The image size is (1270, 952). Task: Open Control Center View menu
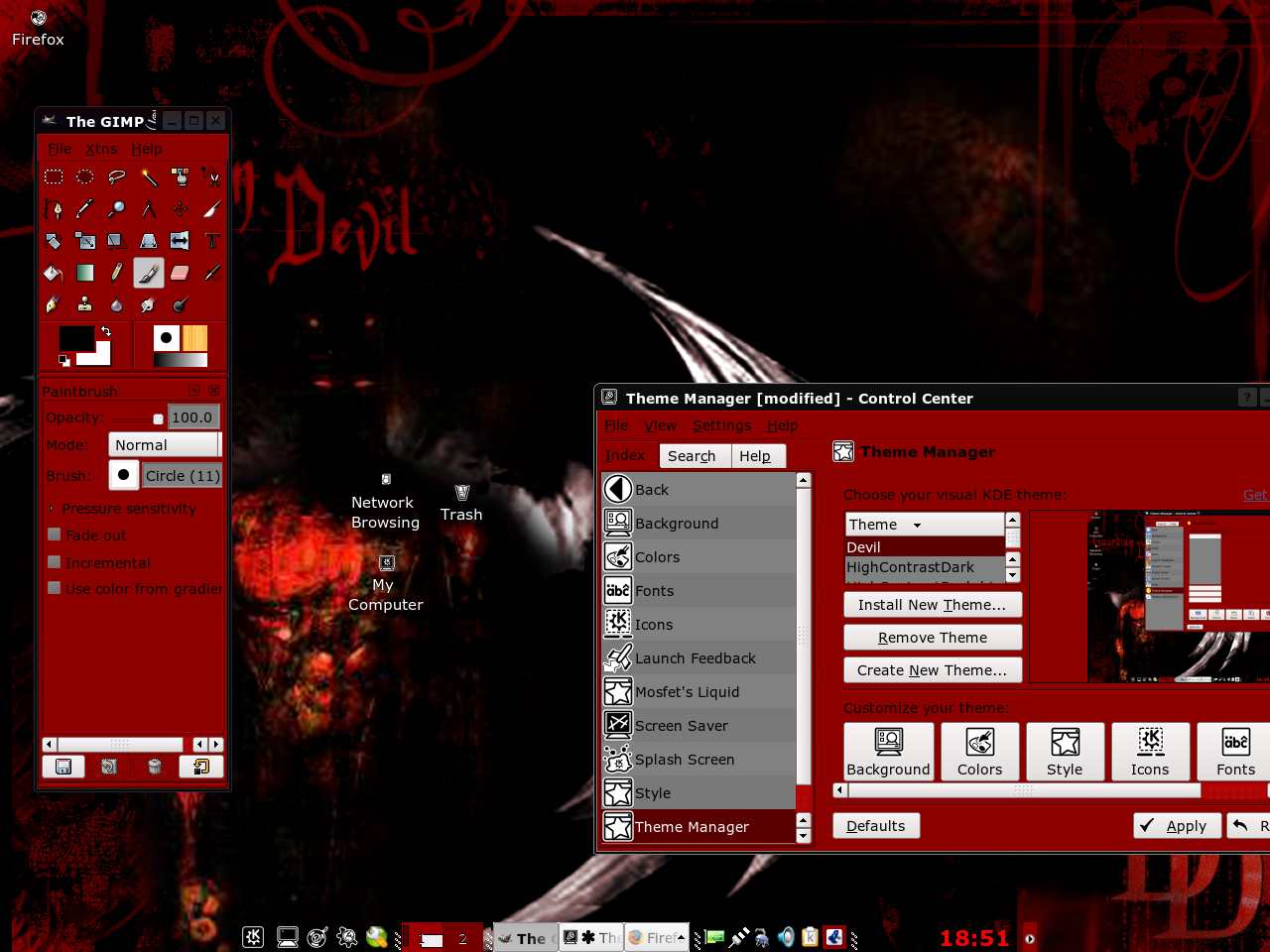click(x=660, y=425)
